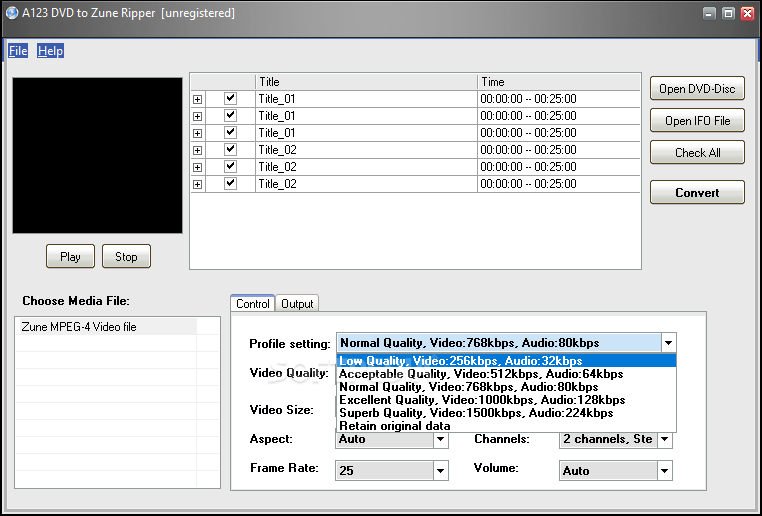The width and height of the screenshot is (762, 516).
Task: Switch to the Control tab
Action: (x=253, y=304)
